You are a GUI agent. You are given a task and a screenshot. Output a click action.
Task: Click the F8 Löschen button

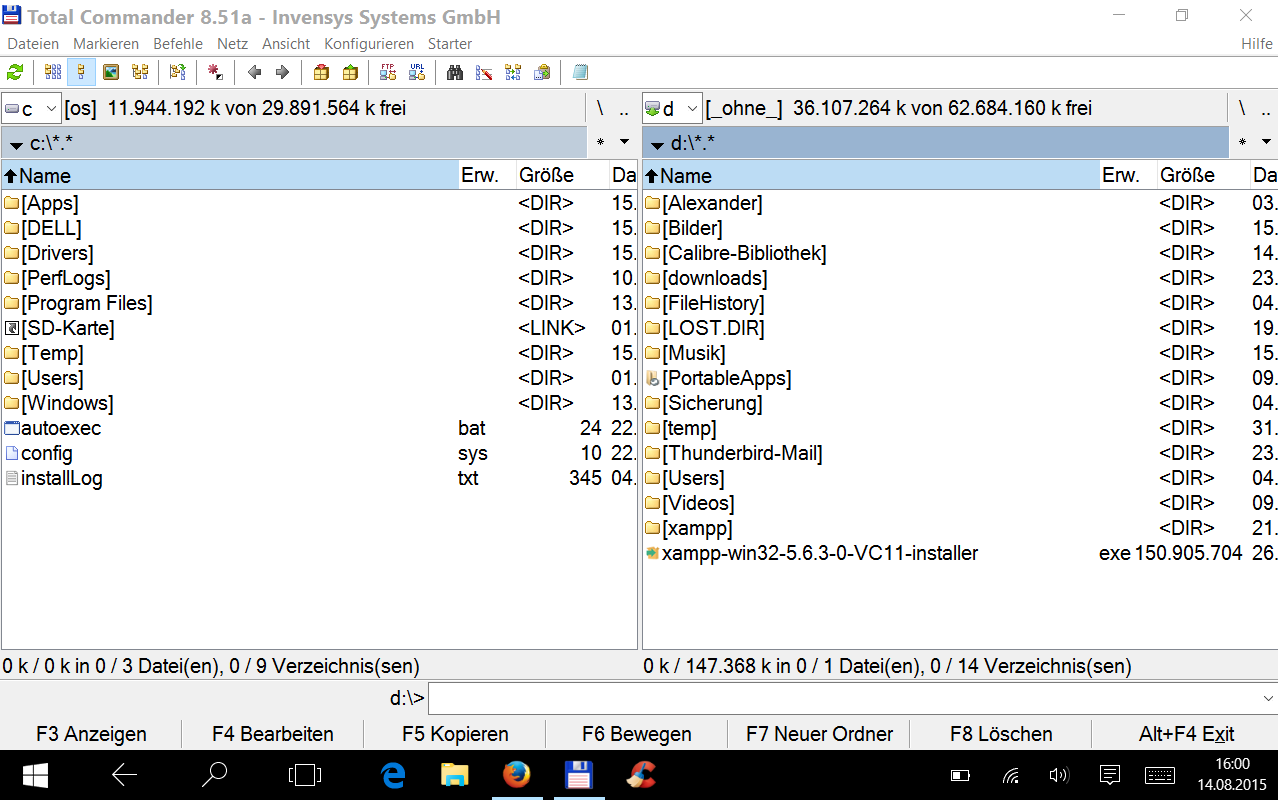(1001, 734)
